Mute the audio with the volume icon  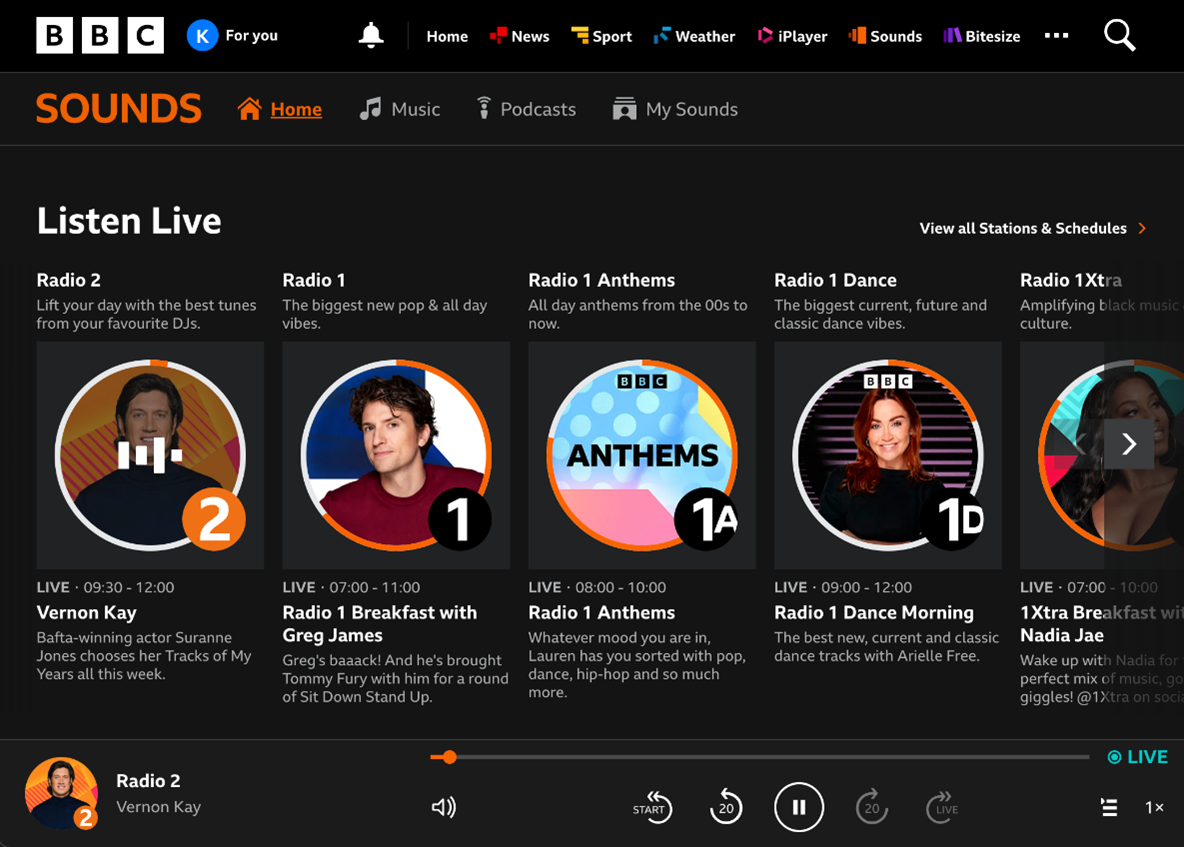tap(444, 807)
